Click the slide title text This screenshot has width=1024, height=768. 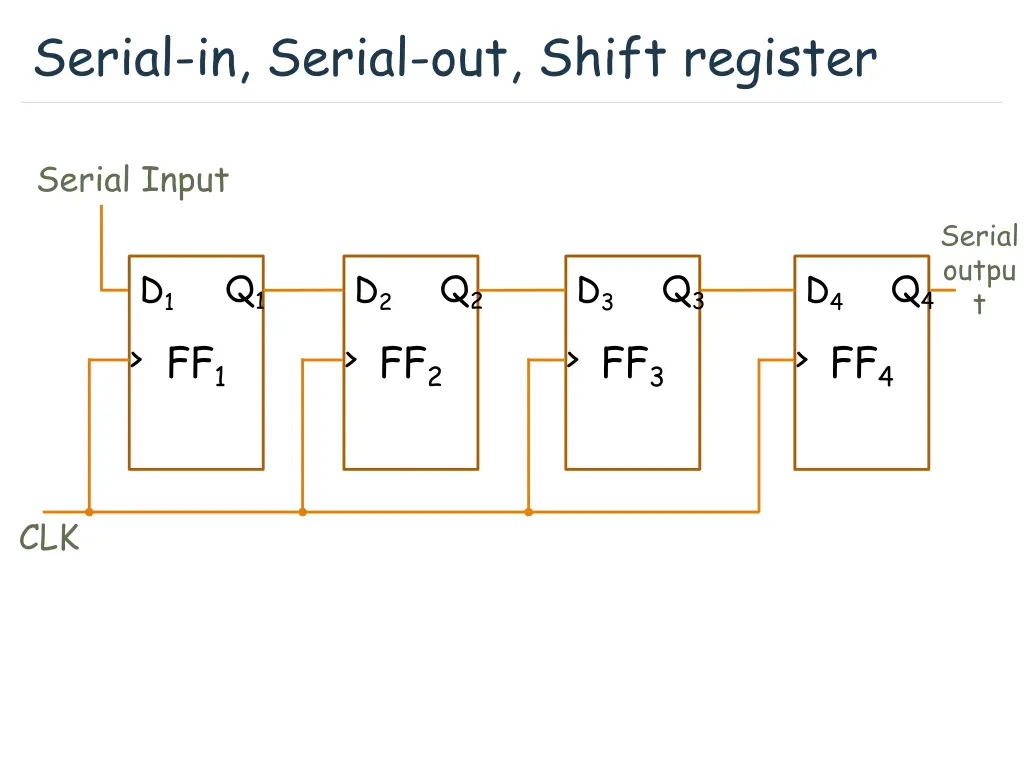[x=455, y=59]
